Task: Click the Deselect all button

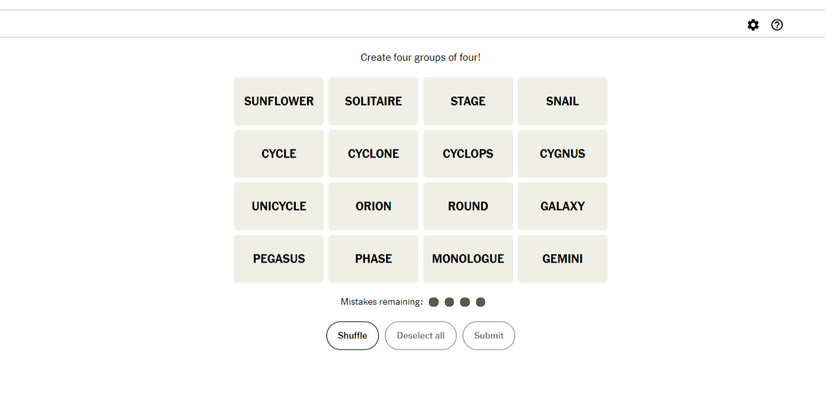Action: coord(420,336)
